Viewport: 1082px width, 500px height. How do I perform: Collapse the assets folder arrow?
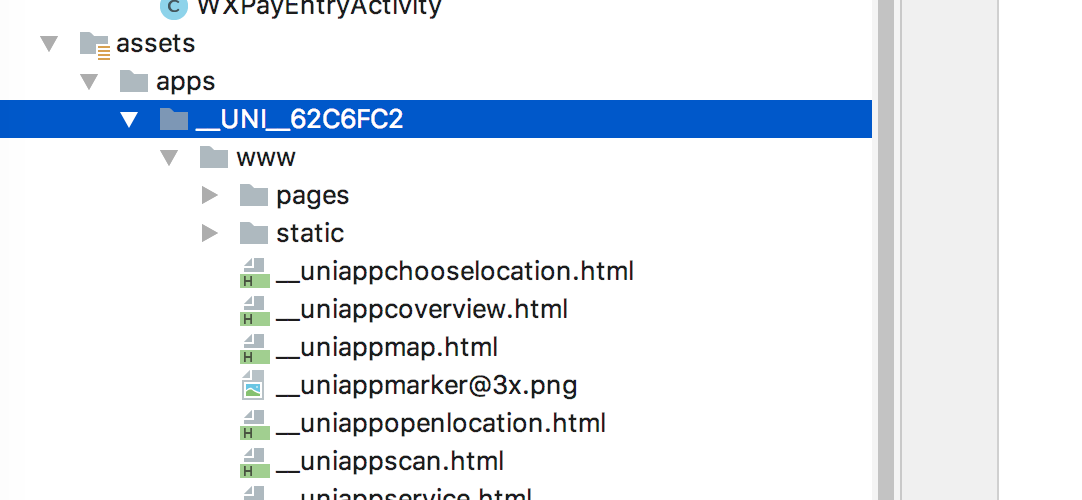(49, 44)
